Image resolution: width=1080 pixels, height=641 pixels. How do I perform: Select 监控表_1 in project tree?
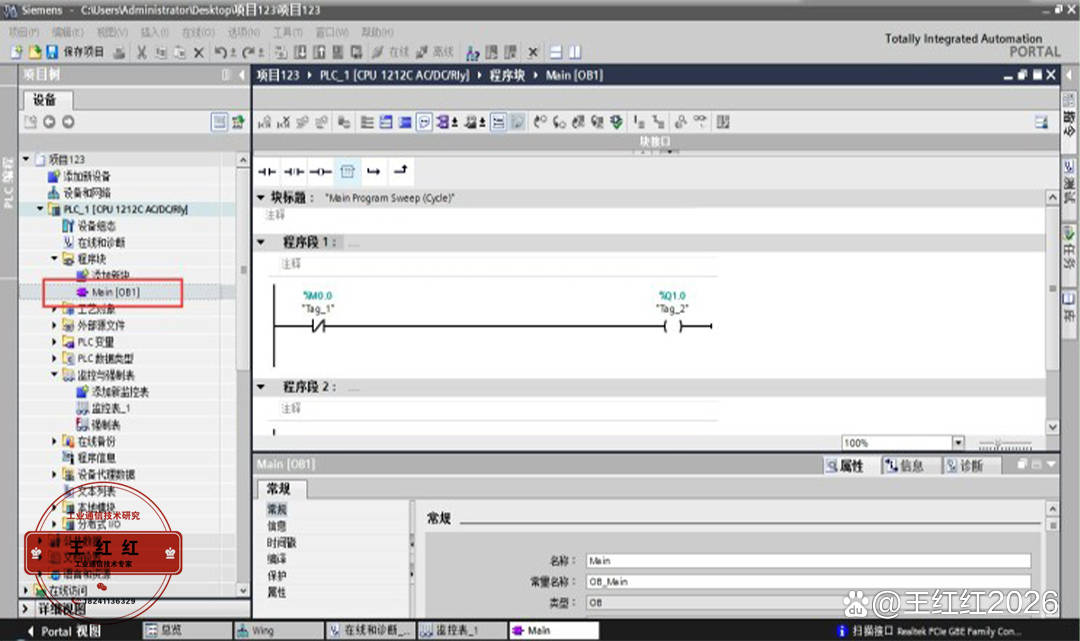[110, 408]
